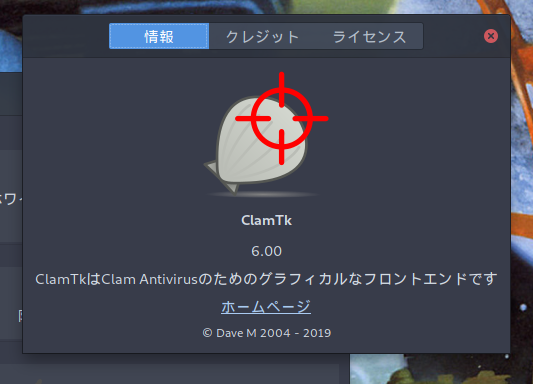
Task: Click the © Dave M 2004 - 2019 text
Action: [266, 333]
